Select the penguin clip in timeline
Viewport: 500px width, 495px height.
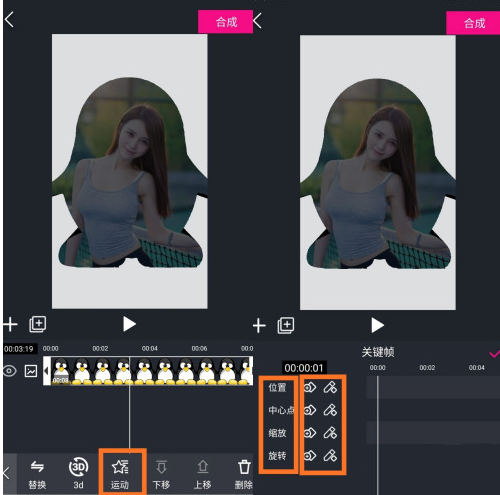150,371
